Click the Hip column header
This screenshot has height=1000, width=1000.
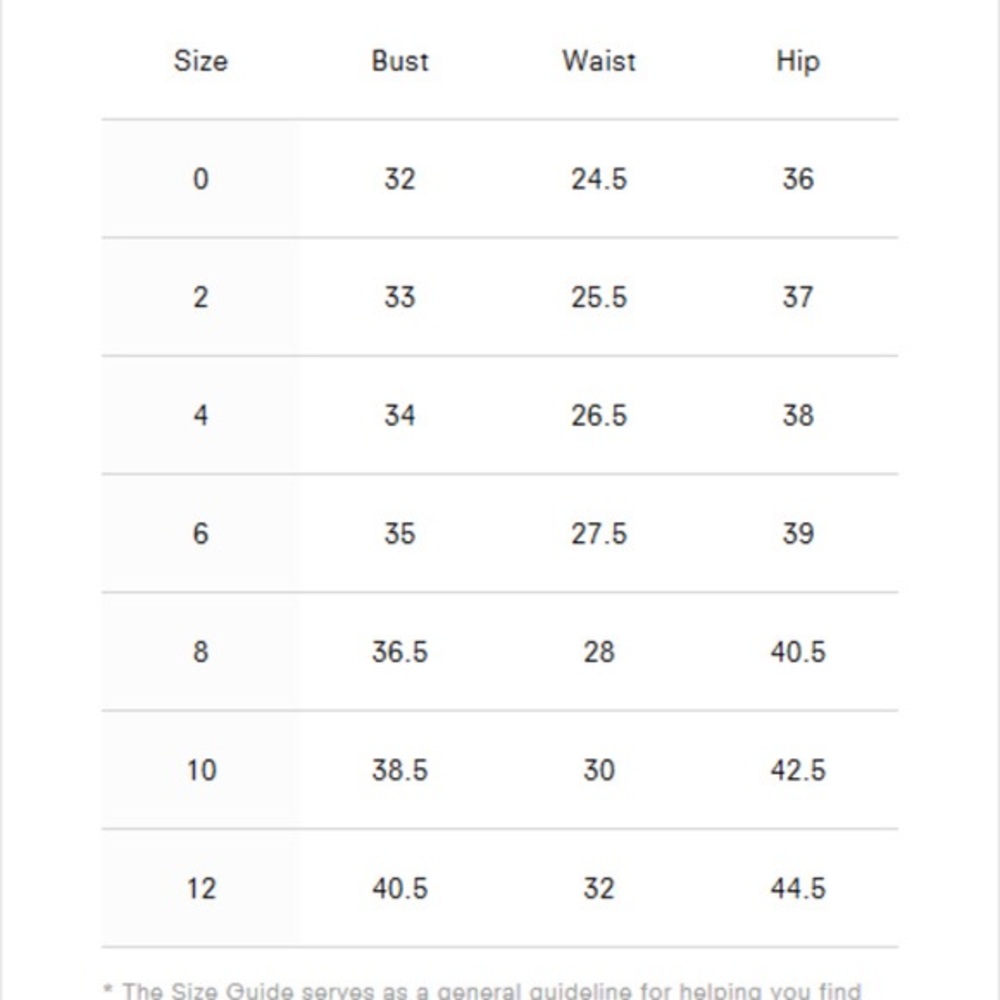click(x=798, y=62)
